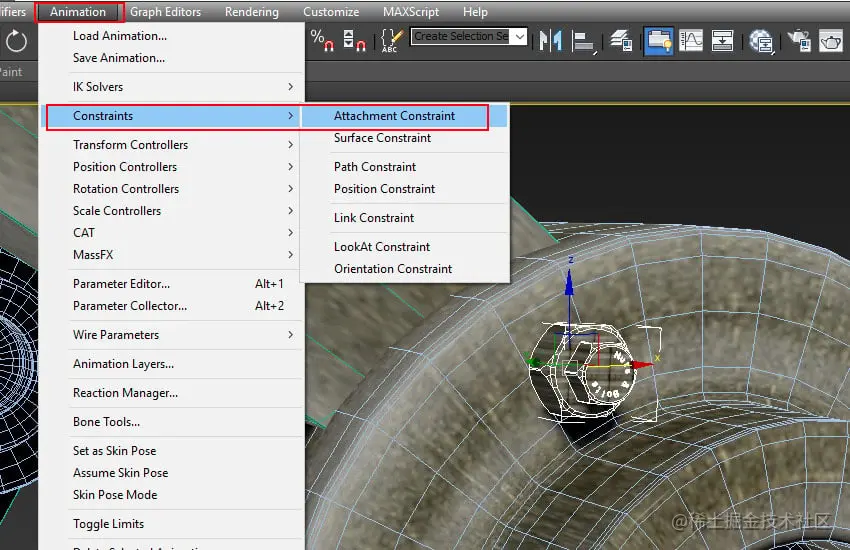
Task: Open the Material Editor icon
Action: tap(762, 41)
